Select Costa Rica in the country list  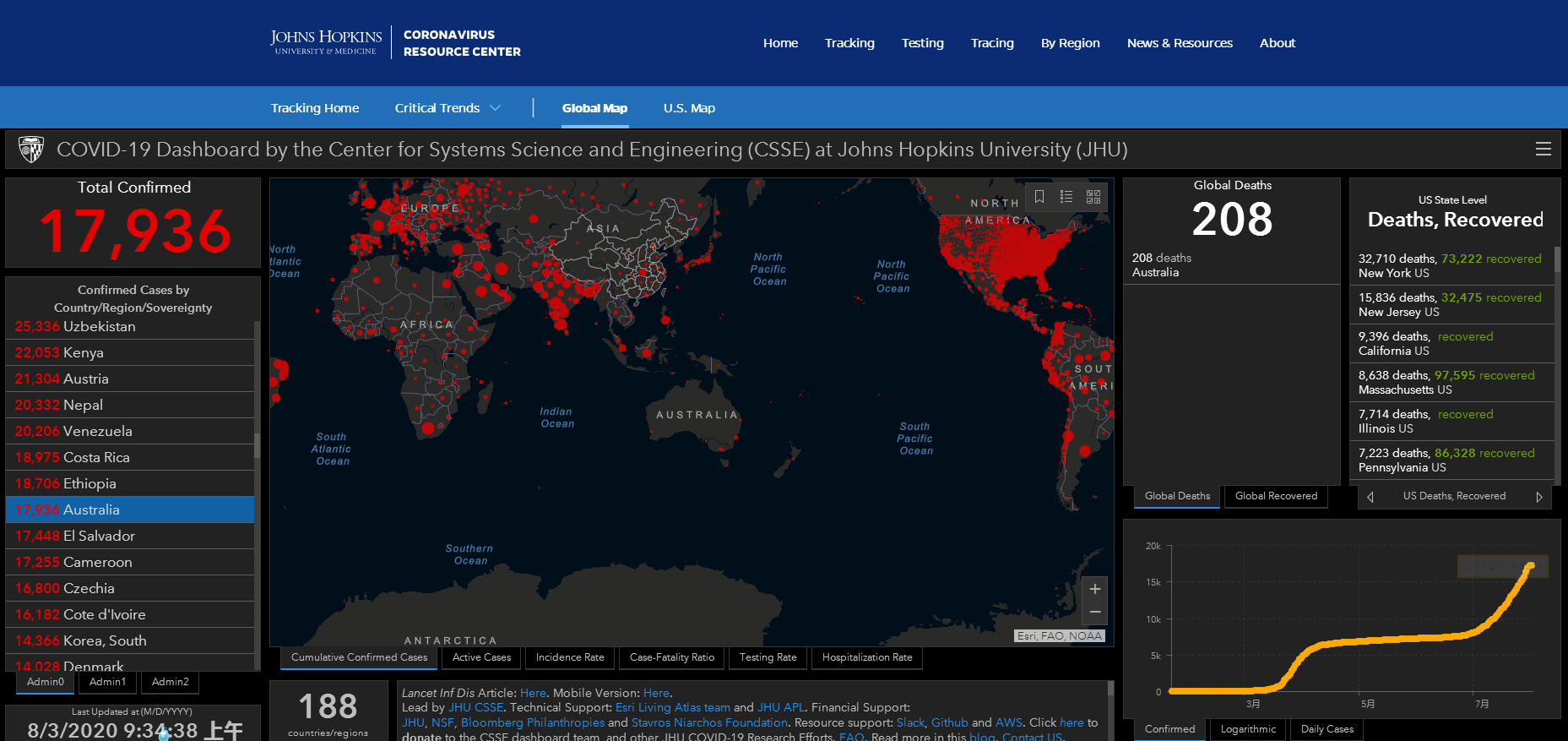click(96, 457)
